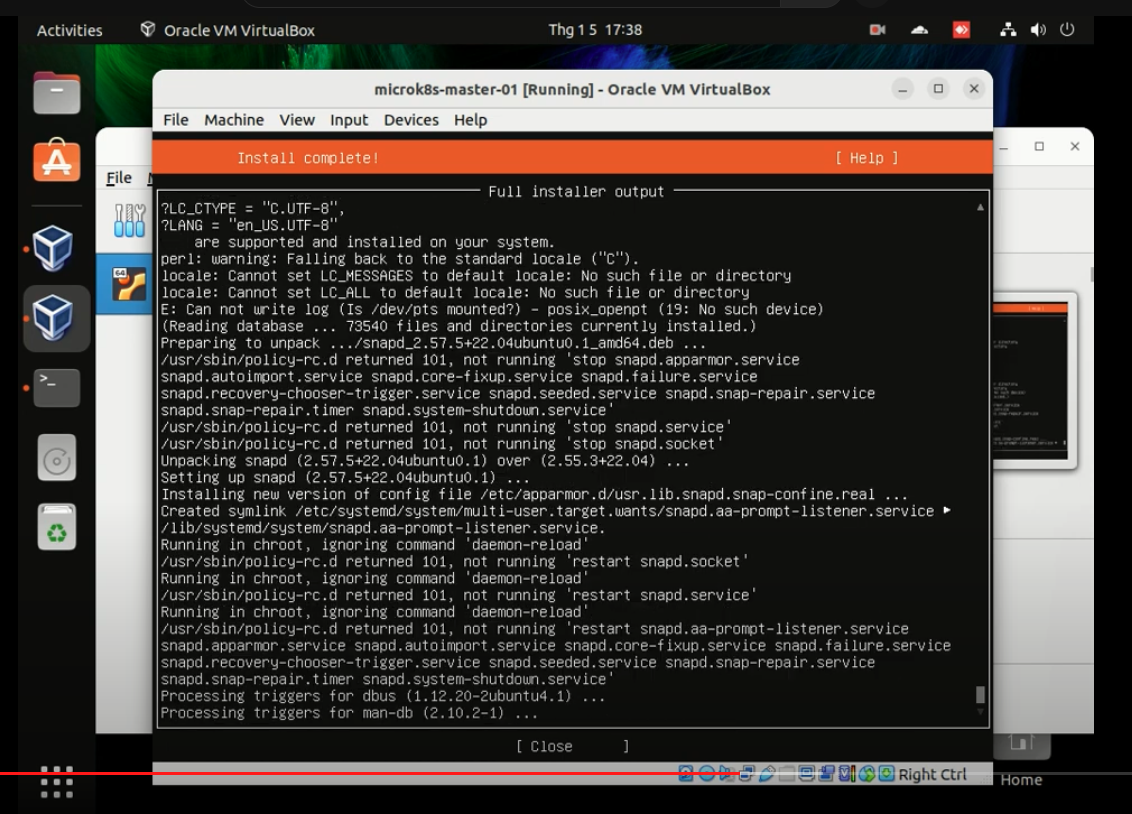Open the Devices menu
Viewport: 1132px width, 814px height.
point(410,120)
